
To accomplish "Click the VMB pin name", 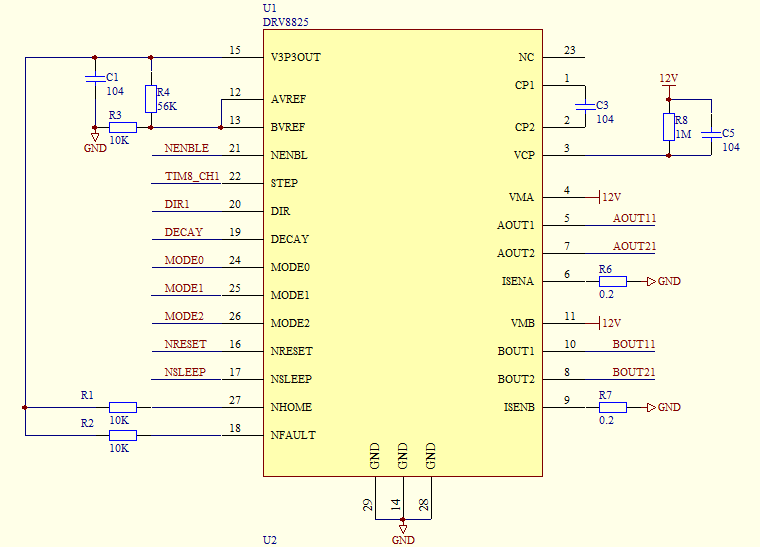I will pos(522,323).
